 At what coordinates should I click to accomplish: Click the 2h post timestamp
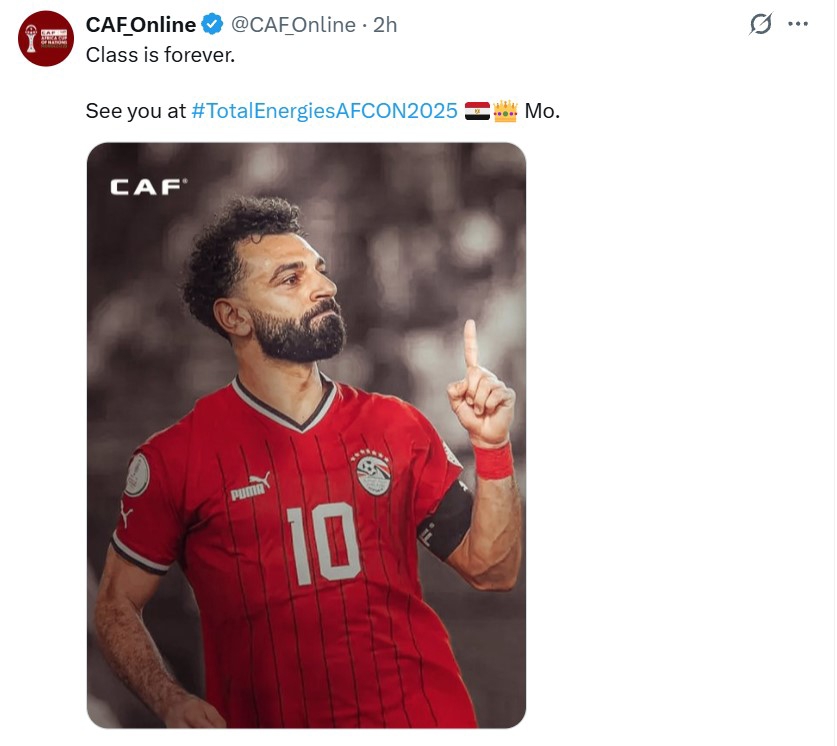[x=385, y=25]
